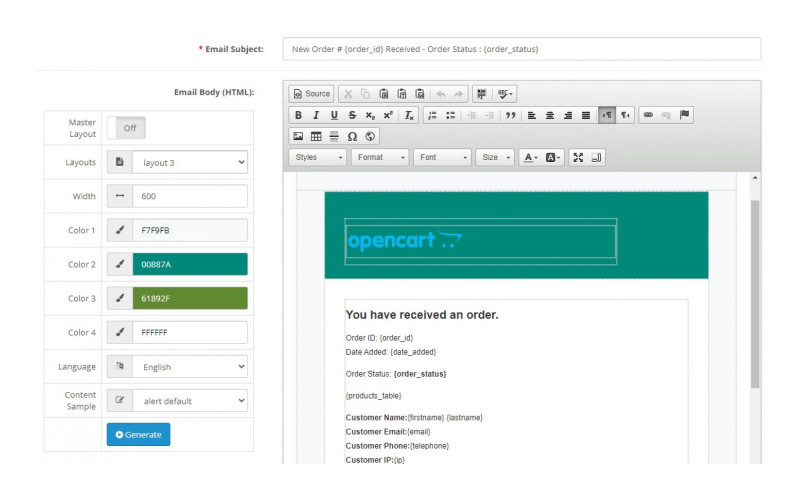This screenshot has height=500, width=800.
Task: Open the Size dropdown
Action: 495,158
